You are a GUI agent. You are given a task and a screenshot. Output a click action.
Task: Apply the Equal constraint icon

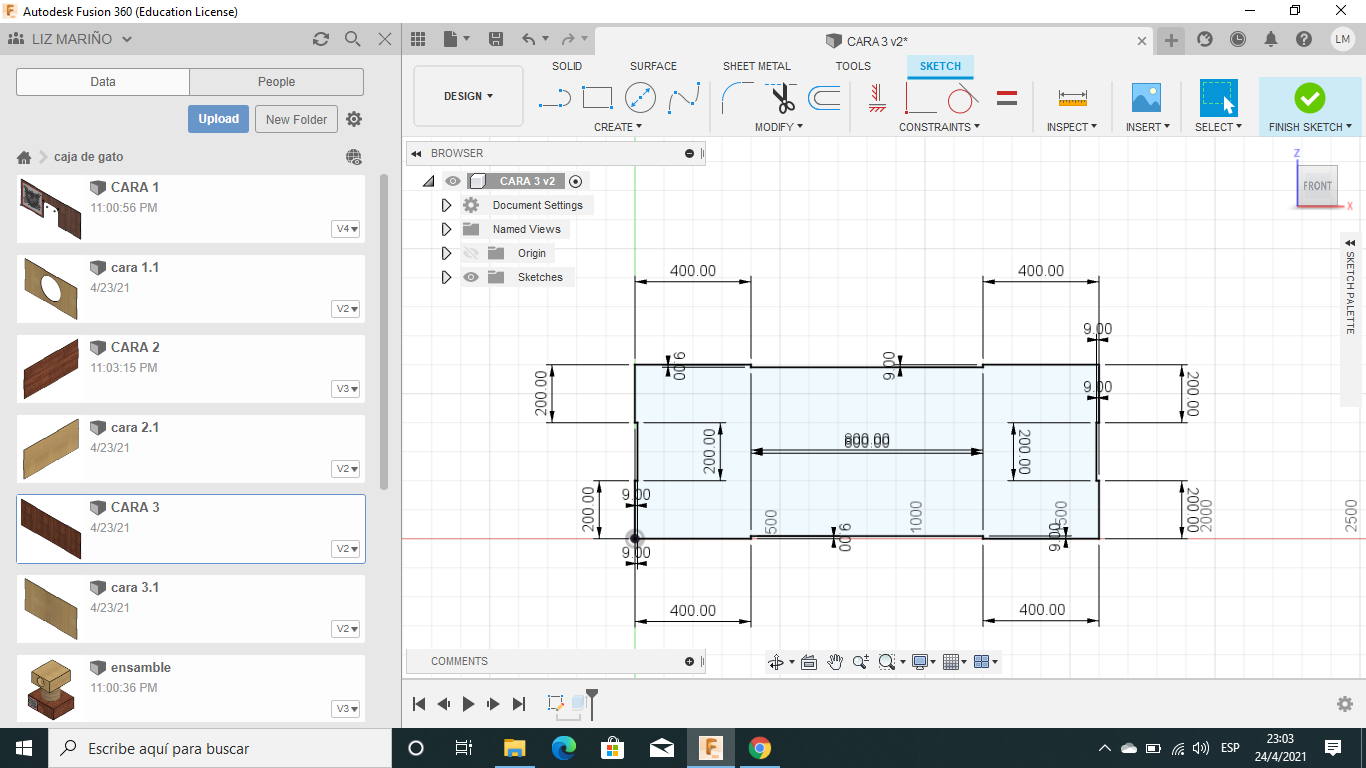1007,98
